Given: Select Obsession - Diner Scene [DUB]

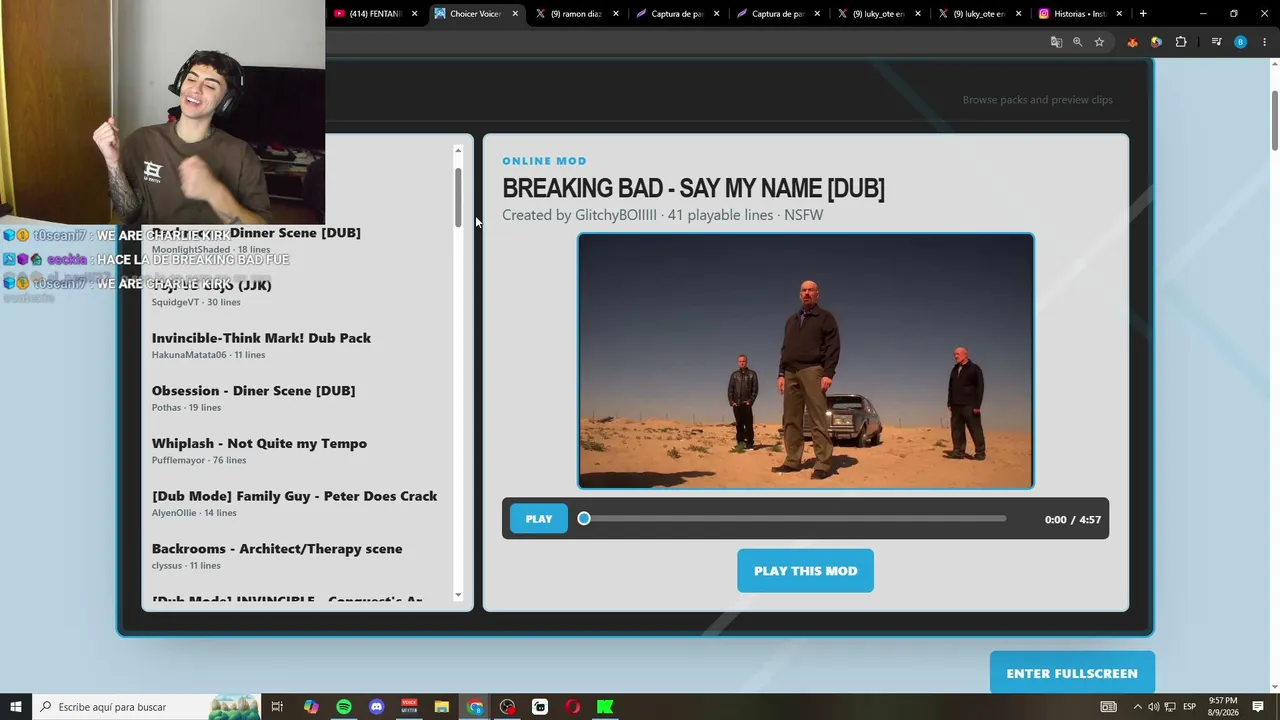Looking at the screenshot, I should click(295, 398).
